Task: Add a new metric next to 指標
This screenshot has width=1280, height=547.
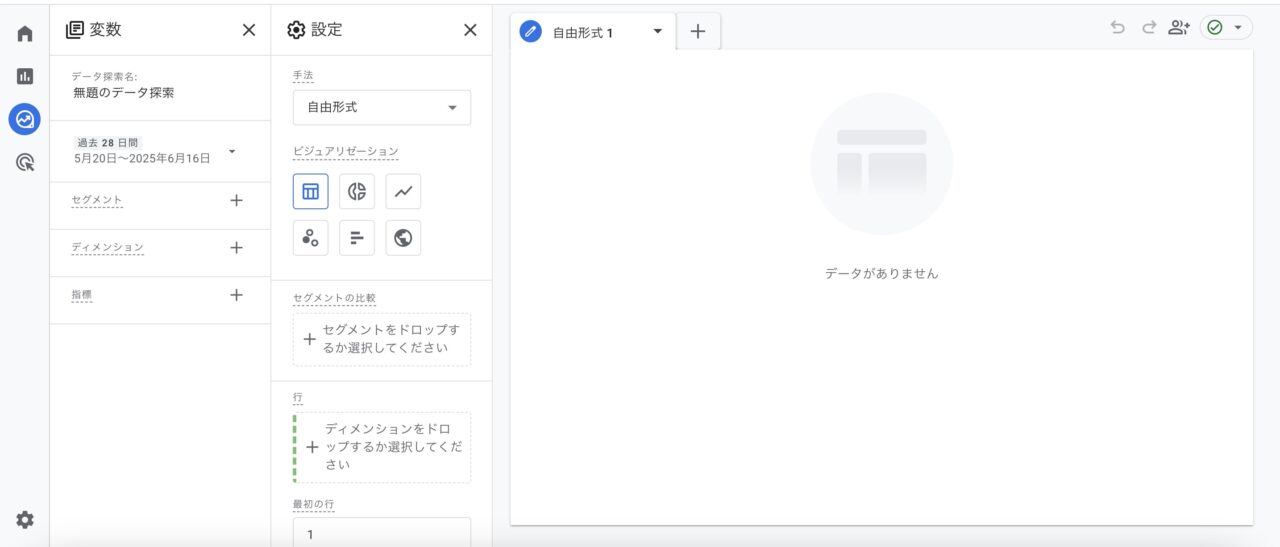Action: (236, 295)
